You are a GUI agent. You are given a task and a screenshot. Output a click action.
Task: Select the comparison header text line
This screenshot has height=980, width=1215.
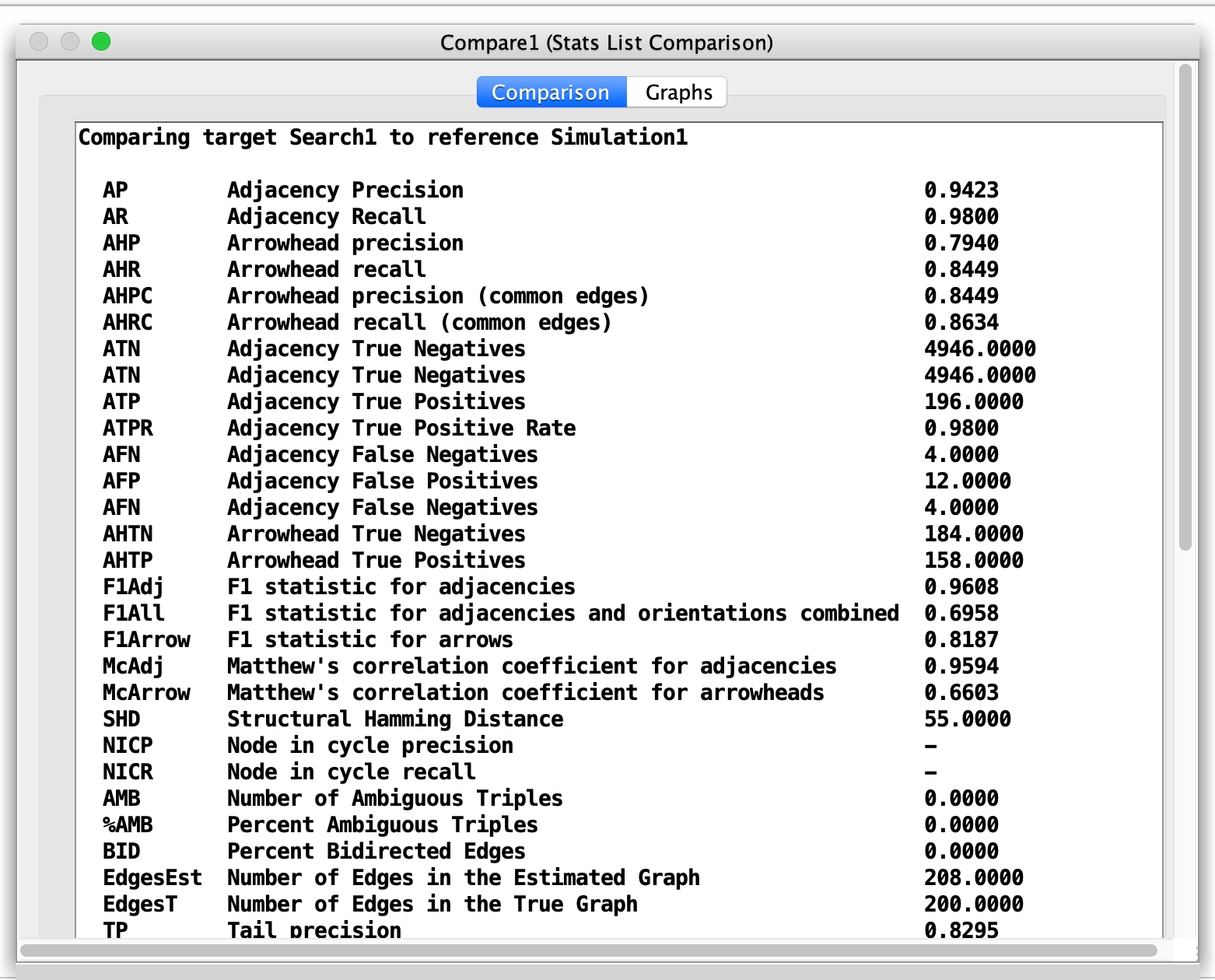[x=383, y=138]
